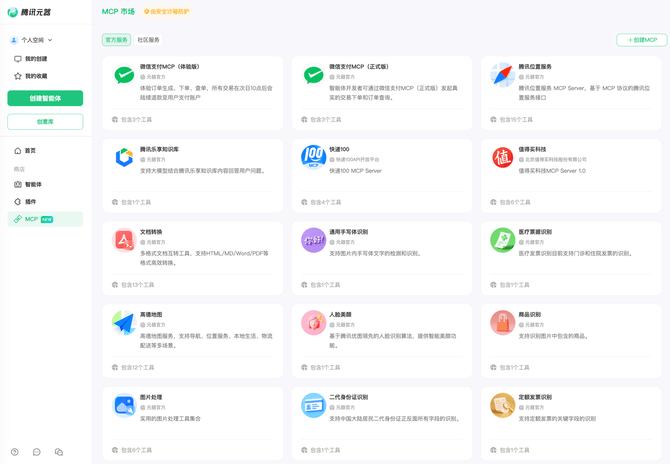The width and height of the screenshot is (670, 464).
Task: Click the 快递100 MCP icon
Action: pyautogui.click(x=314, y=157)
